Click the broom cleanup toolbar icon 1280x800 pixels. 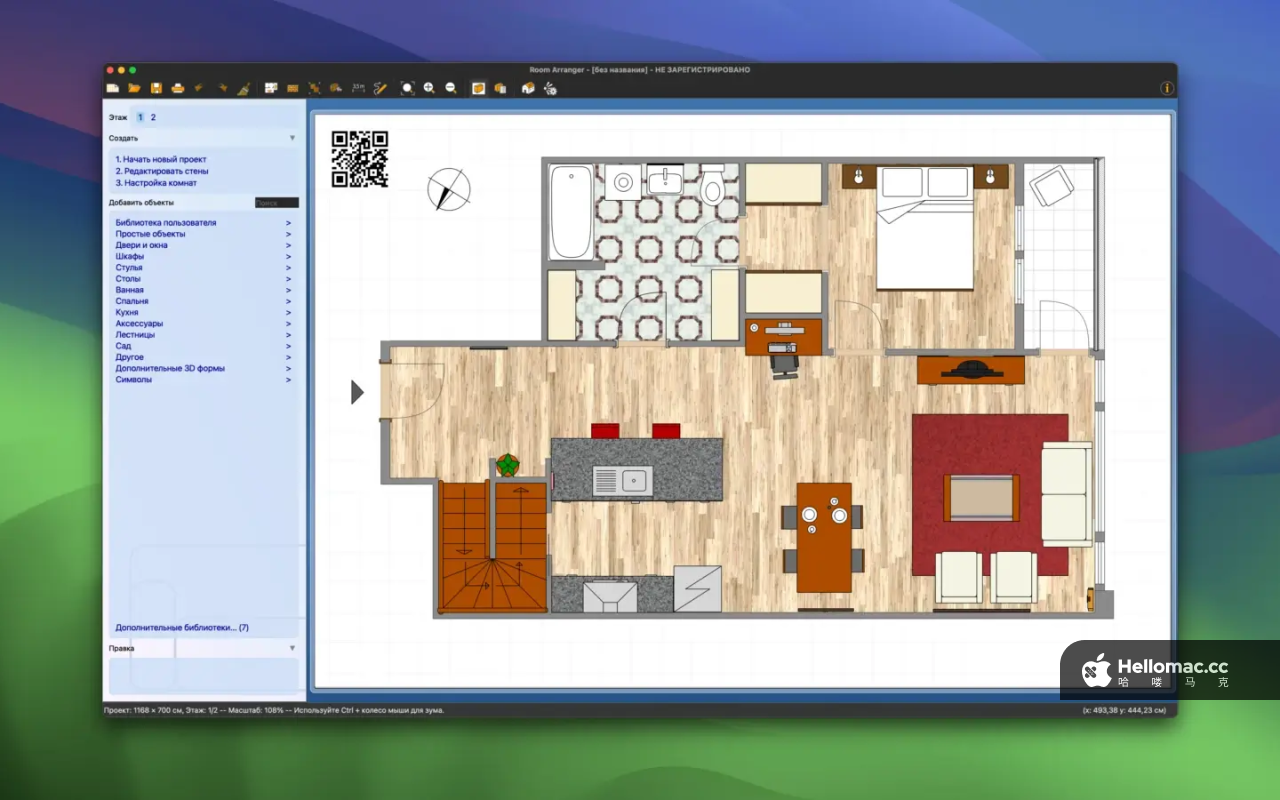coord(243,88)
